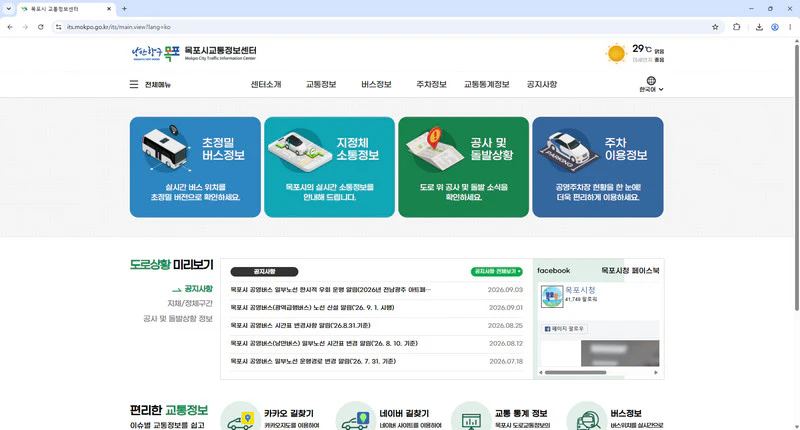This screenshot has height=430, width=800.
Task: Click the 교통 통계 정보 icon
Action: [x=471, y=417]
